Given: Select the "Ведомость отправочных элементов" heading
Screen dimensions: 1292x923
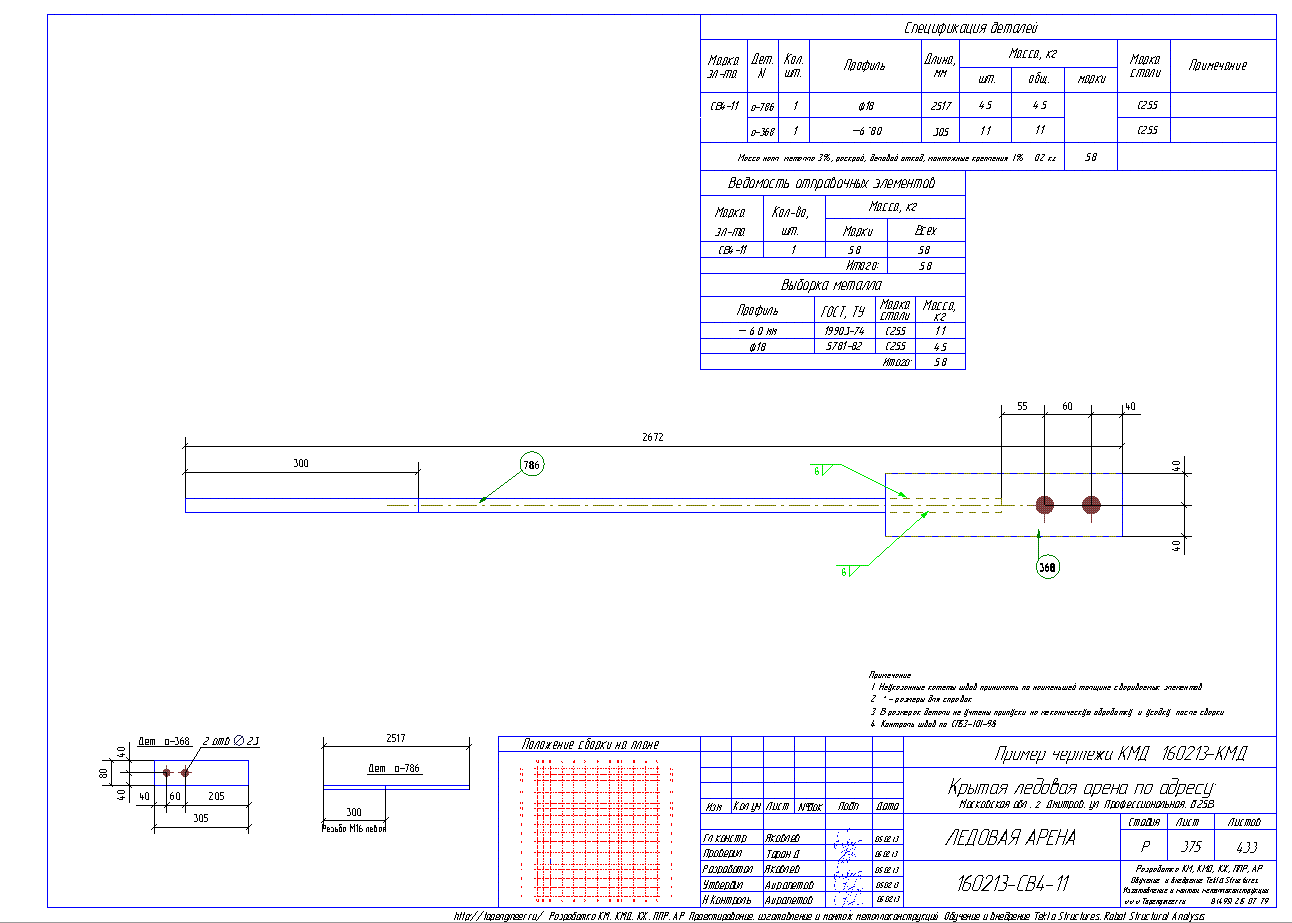Looking at the screenshot, I should pos(832,184).
